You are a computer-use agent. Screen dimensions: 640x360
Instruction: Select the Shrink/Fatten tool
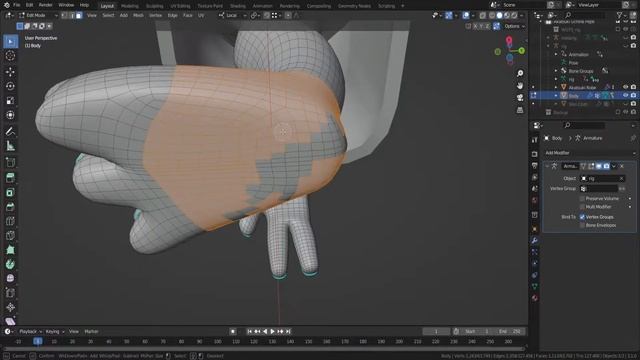10,307
